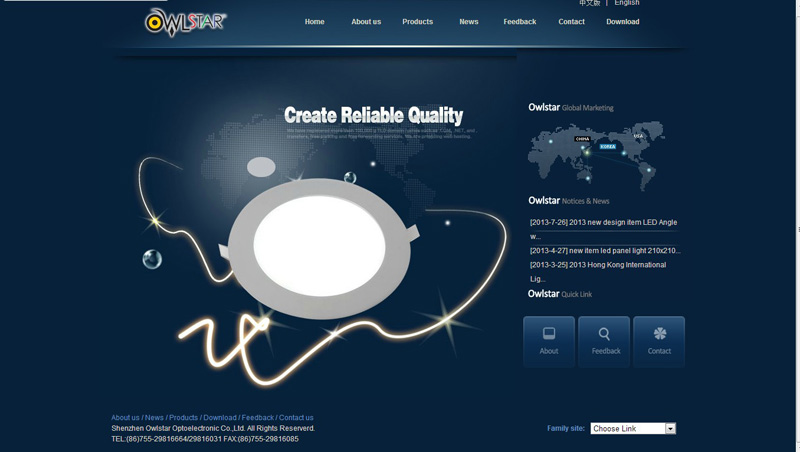The height and width of the screenshot is (452, 800).
Task: Open Contact in top navigation
Action: click(x=571, y=21)
